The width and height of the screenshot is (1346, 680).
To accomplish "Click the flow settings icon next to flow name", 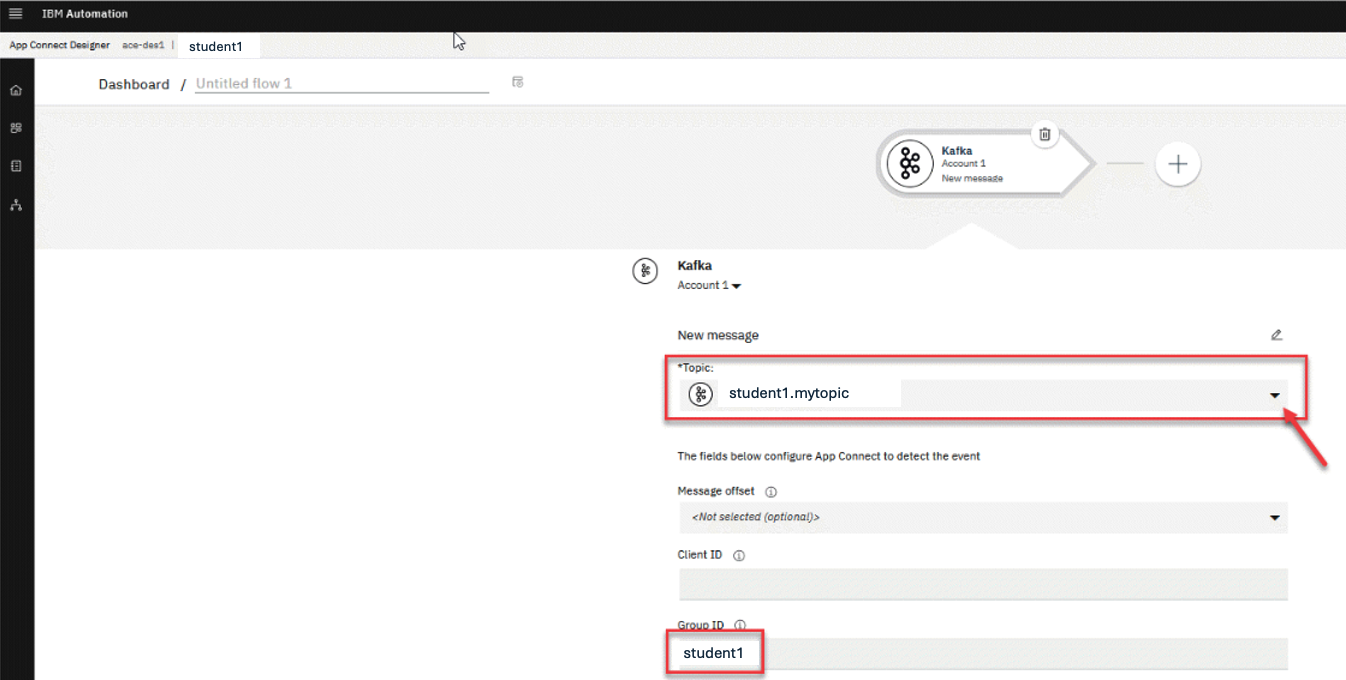I will coord(518,82).
